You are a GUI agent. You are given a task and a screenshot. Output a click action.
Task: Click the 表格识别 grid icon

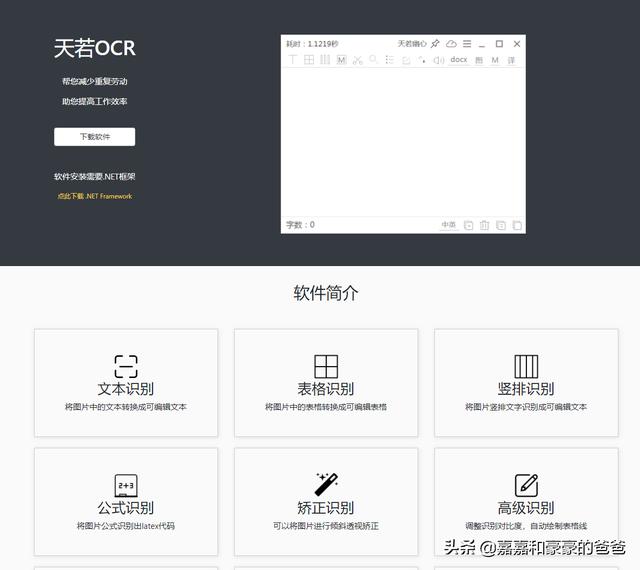click(x=326, y=366)
